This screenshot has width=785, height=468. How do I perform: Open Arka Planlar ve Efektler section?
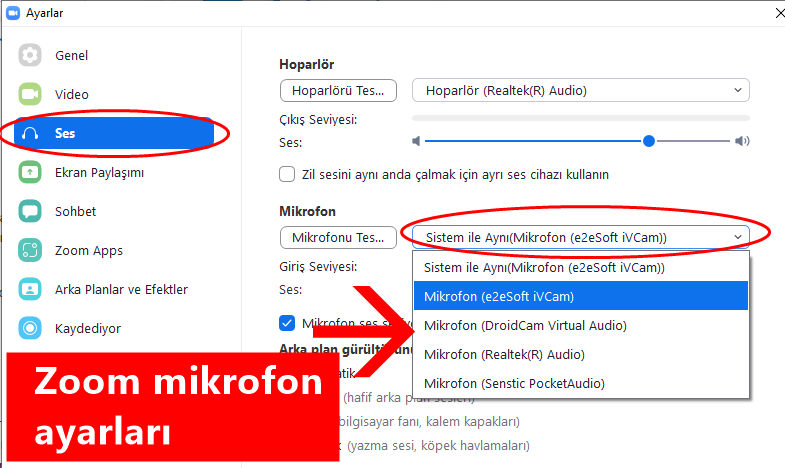121,290
